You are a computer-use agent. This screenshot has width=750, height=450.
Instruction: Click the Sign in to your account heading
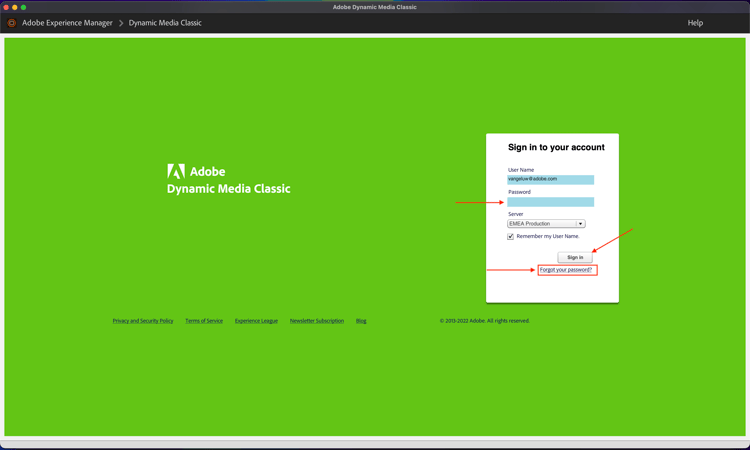click(556, 147)
